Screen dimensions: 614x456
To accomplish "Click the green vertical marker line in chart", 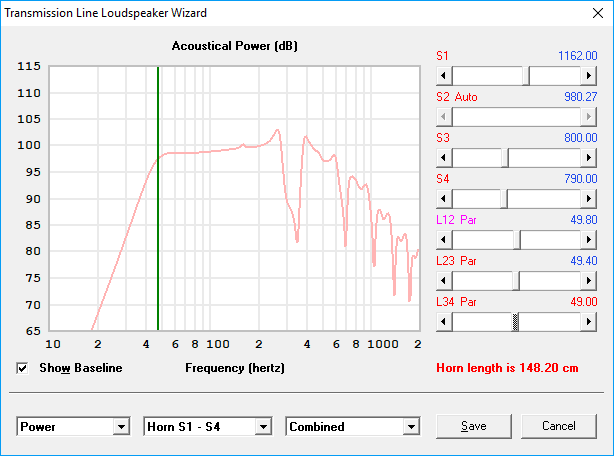I will 158,198.
